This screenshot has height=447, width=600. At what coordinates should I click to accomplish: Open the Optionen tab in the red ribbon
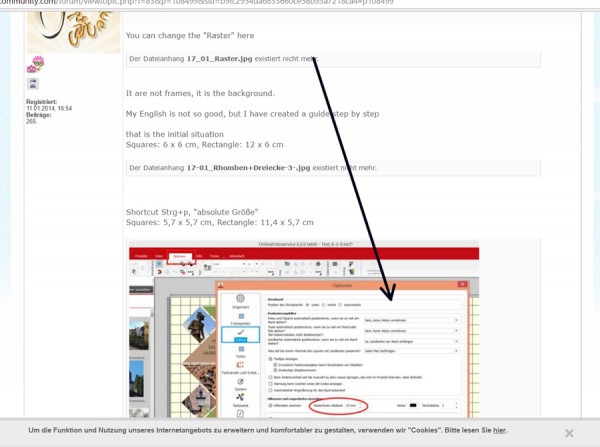(180, 256)
